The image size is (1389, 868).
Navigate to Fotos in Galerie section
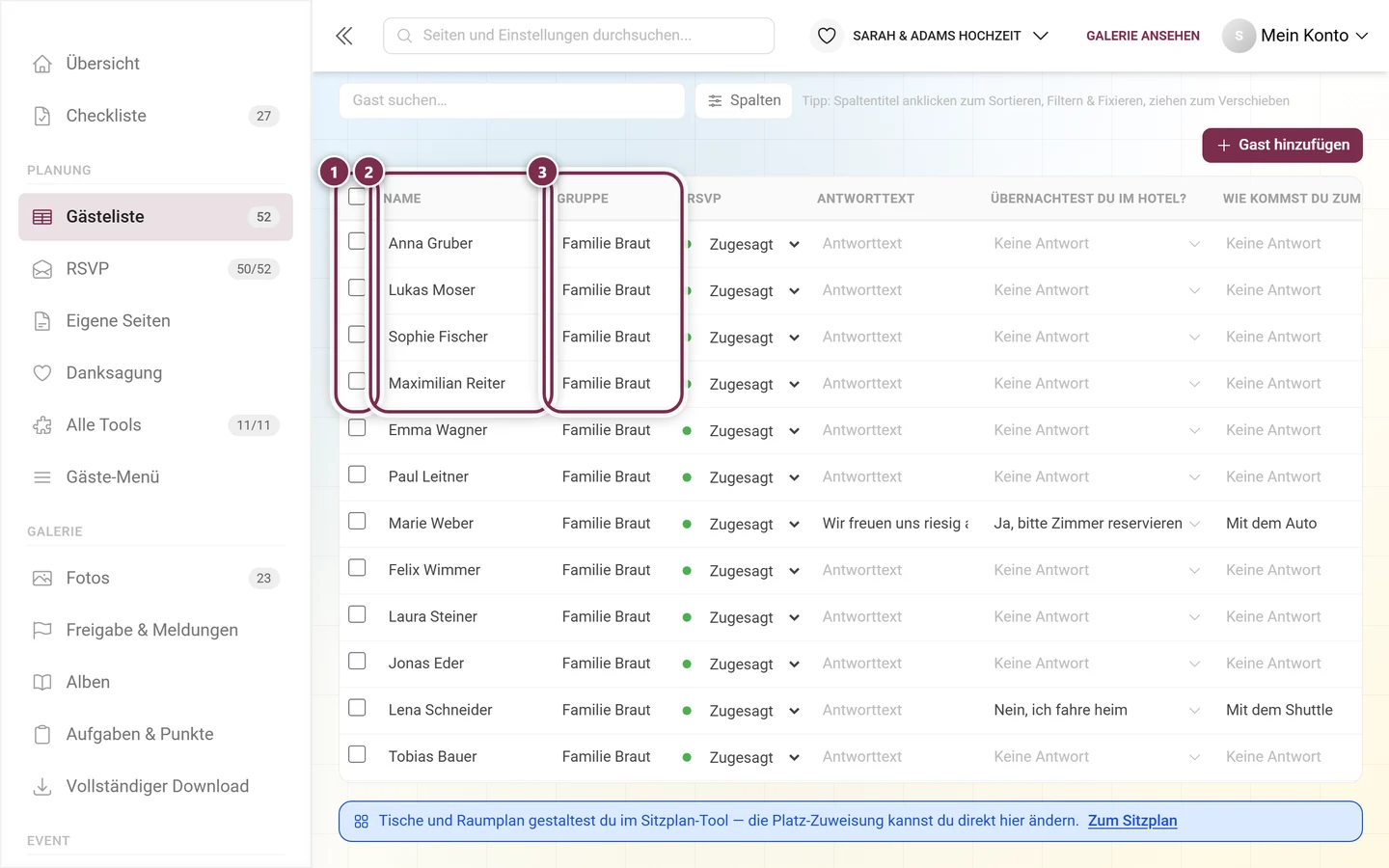155,579
